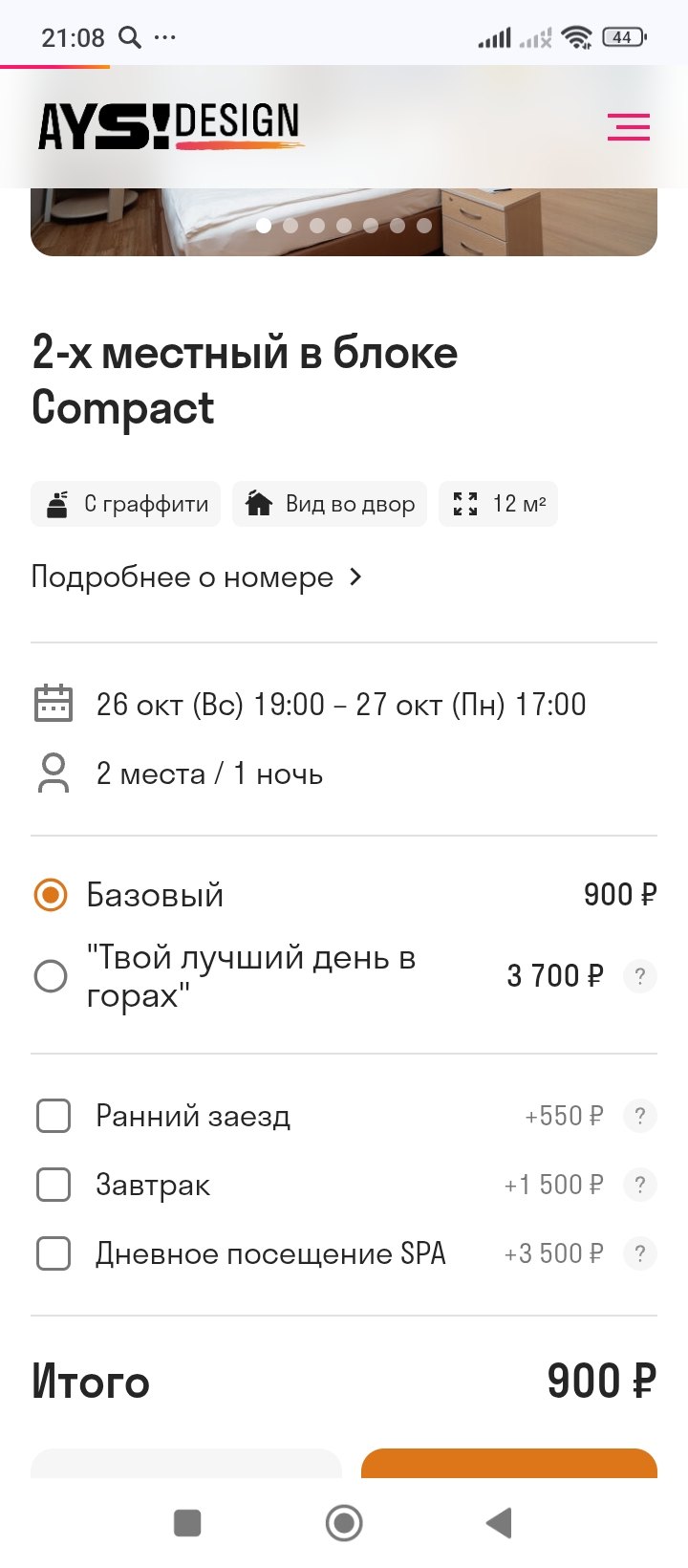Open question mark hint for Завтрак
The image size is (688, 1568).
(x=639, y=1185)
